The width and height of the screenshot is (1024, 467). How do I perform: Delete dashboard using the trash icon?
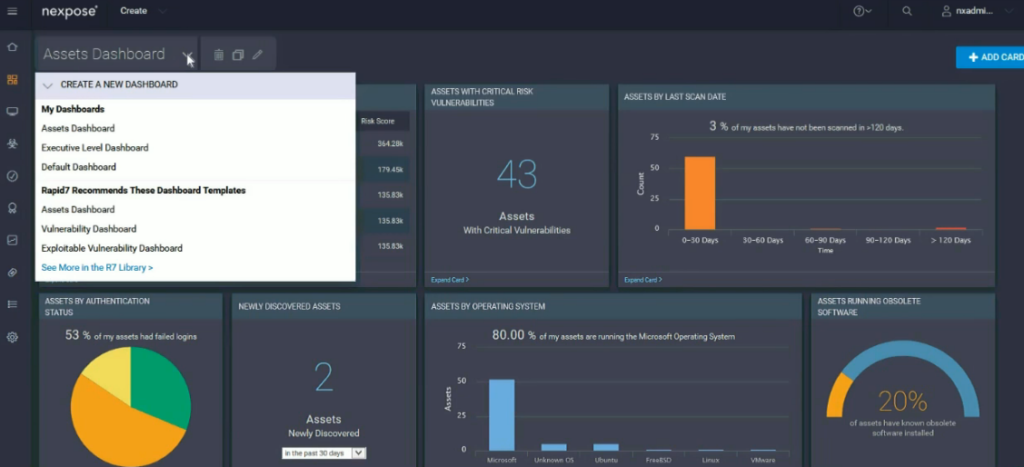[x=219, y=55]
